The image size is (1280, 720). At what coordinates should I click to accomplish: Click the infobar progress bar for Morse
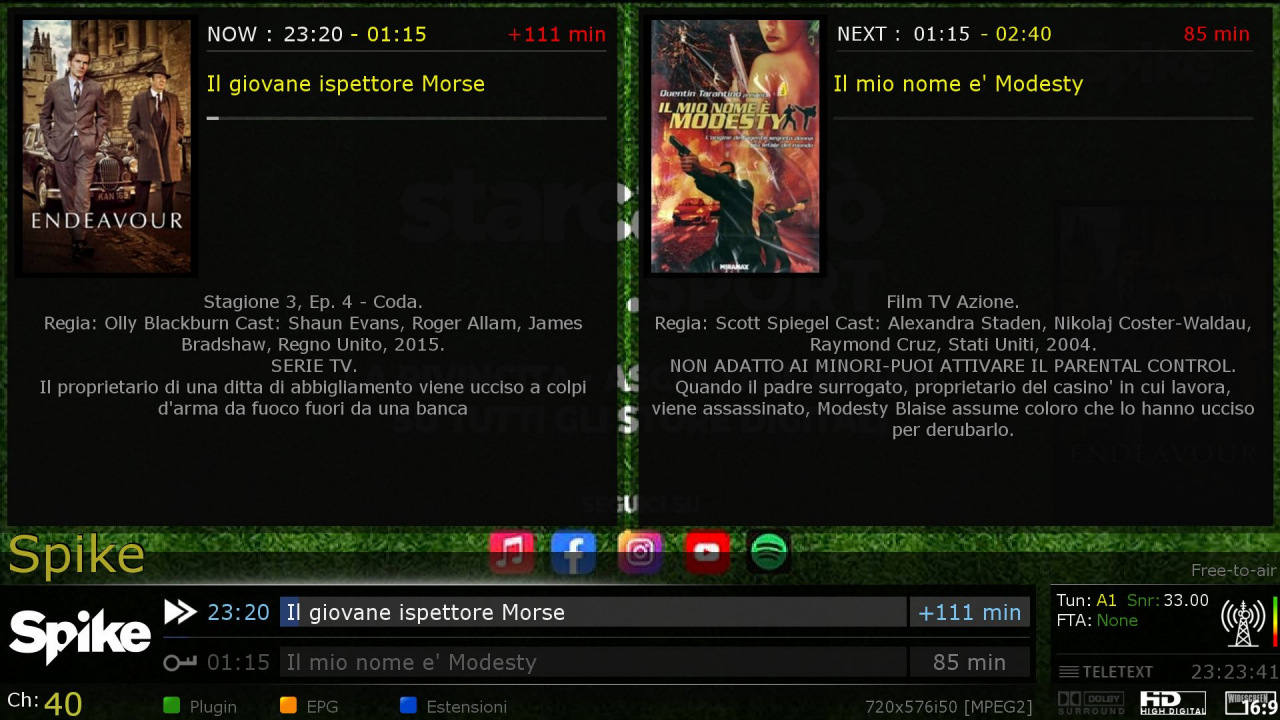point(593,612)
